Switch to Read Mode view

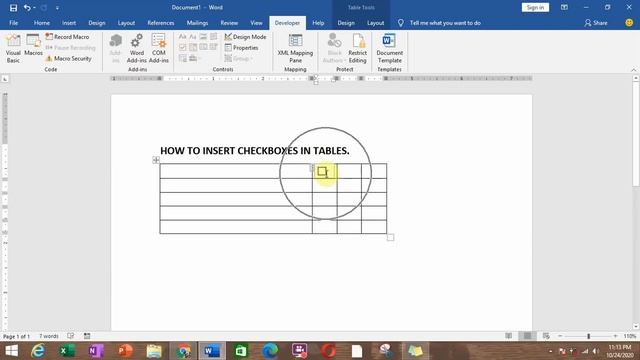click(x=509, y=336)
